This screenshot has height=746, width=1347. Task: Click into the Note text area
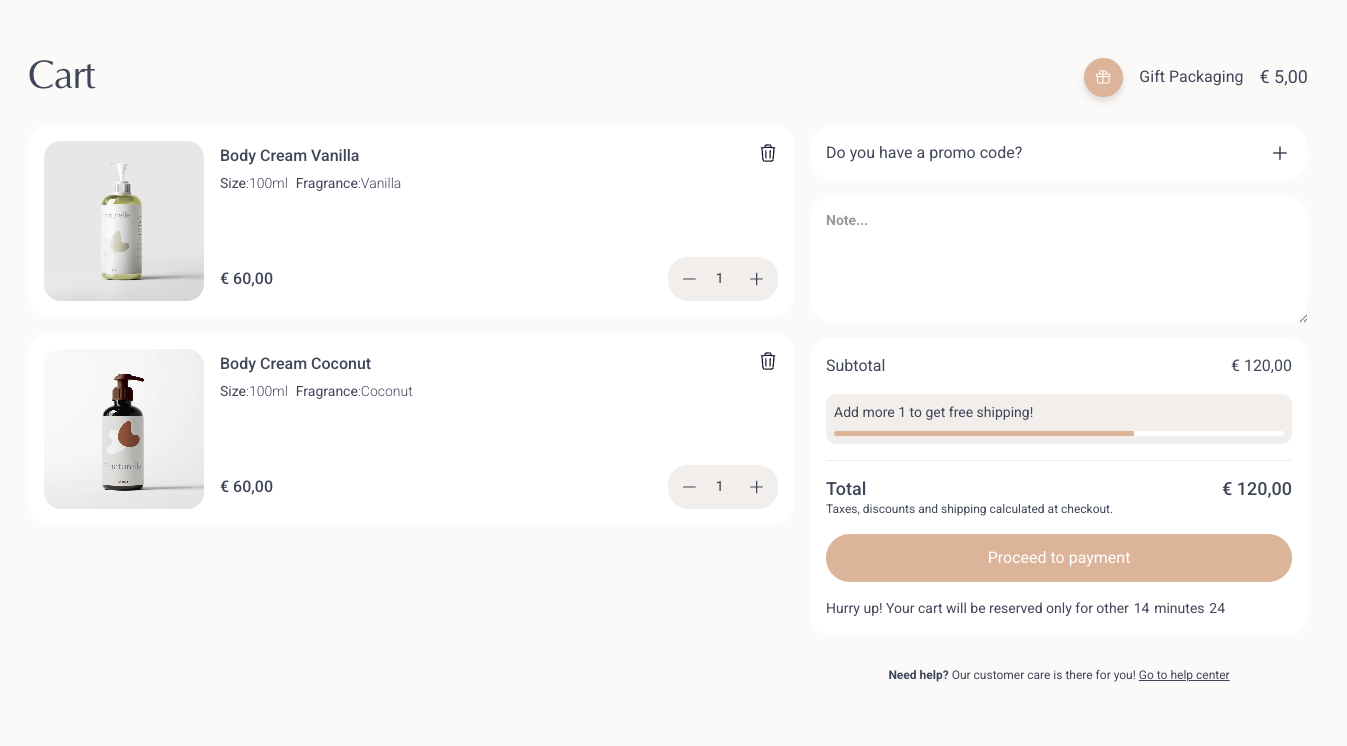point(1058,258)
